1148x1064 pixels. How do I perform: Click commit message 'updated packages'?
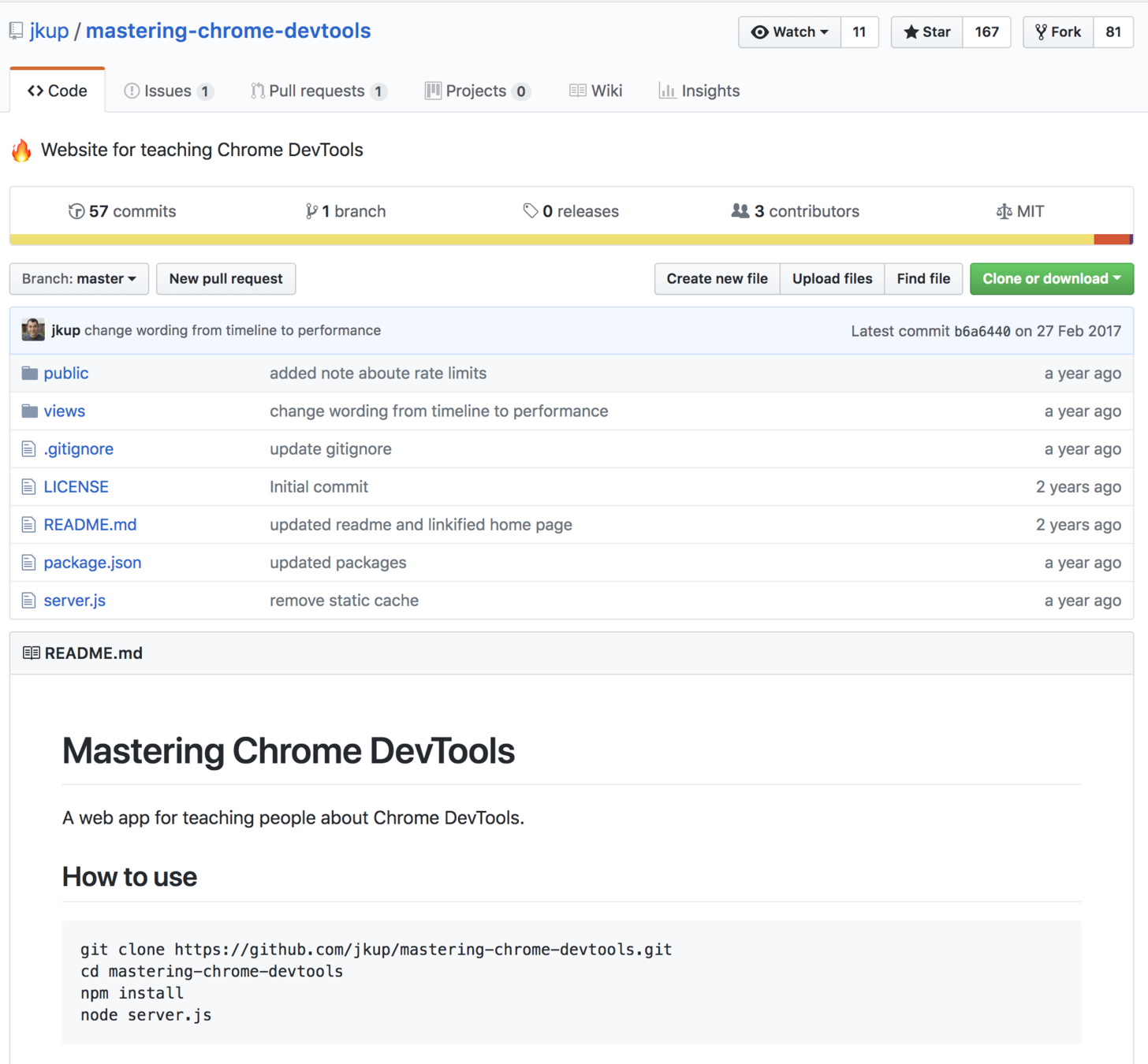pos(338,562)
